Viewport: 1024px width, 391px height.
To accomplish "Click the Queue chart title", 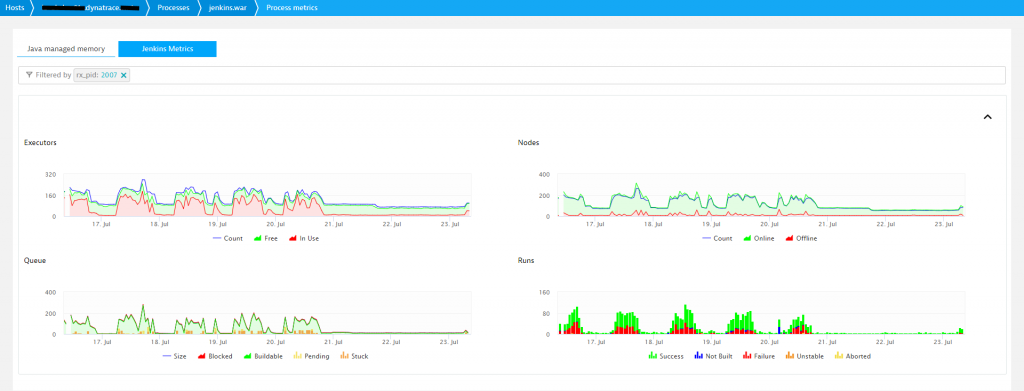I will (35, 260).
